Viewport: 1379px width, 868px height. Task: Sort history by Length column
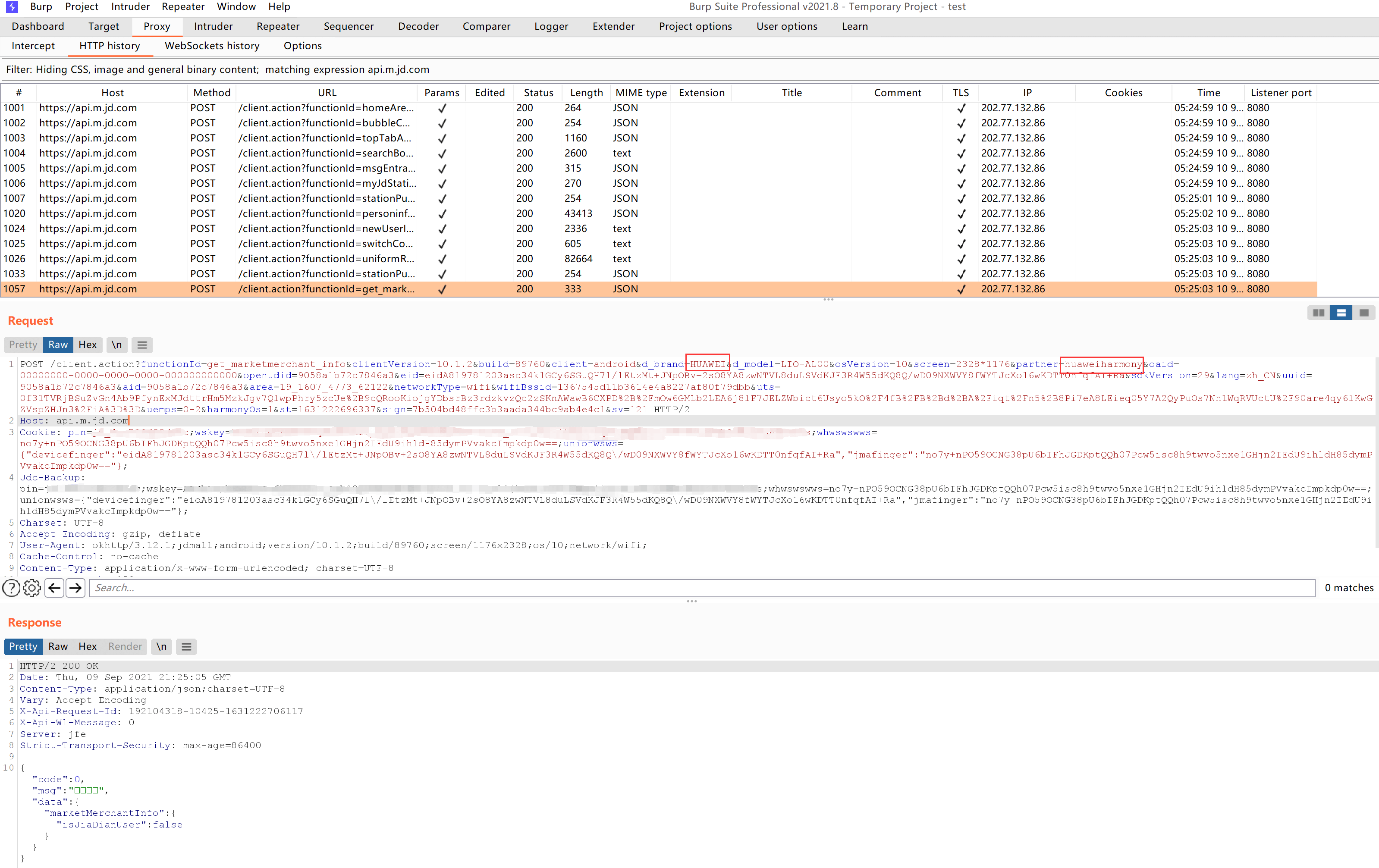(x=587, y=93)
